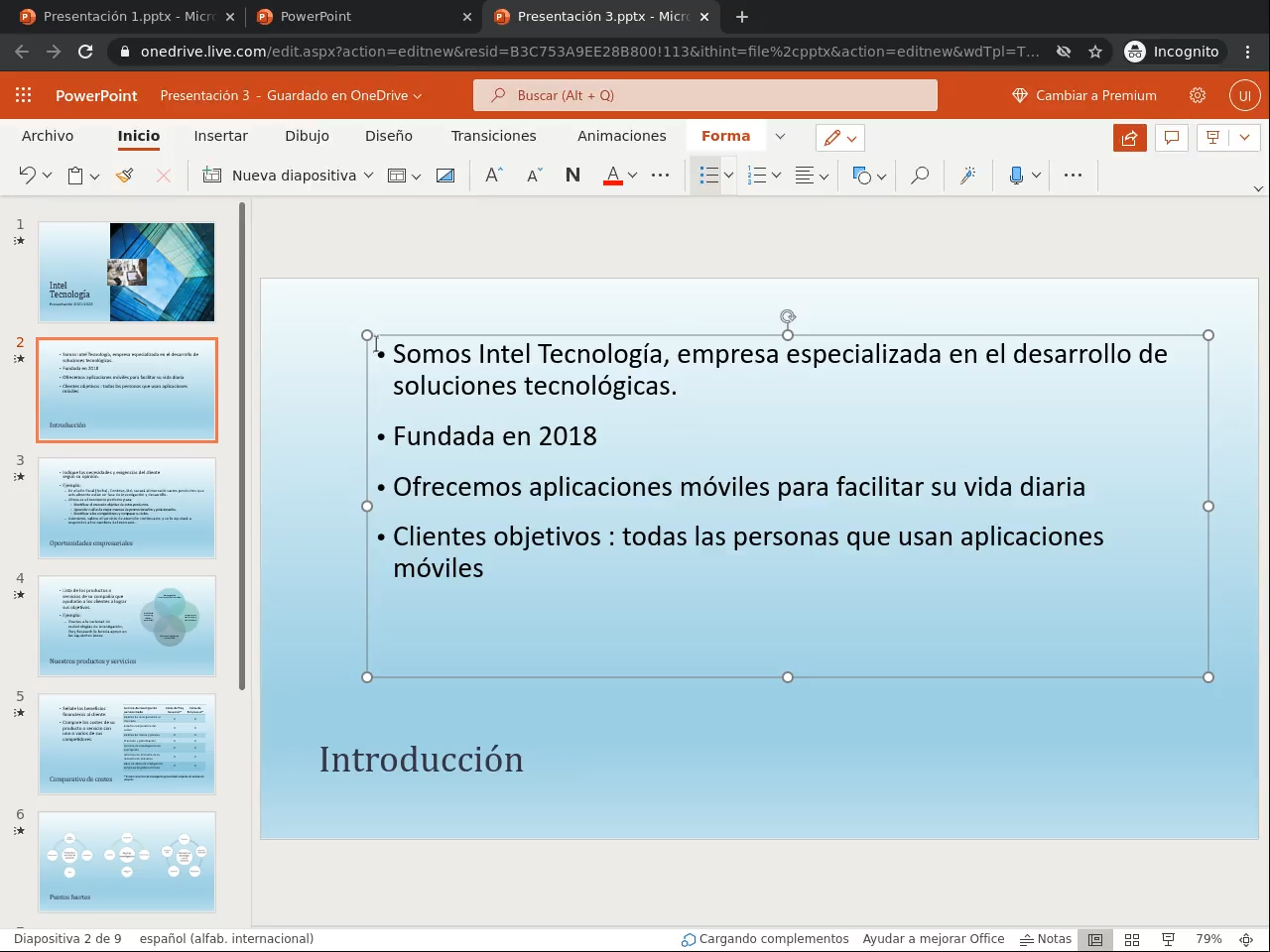Start dictation with the microphone icon
Image resolution: width=1270 pixels, height=952 pixels.
[x=1016, y=176]
